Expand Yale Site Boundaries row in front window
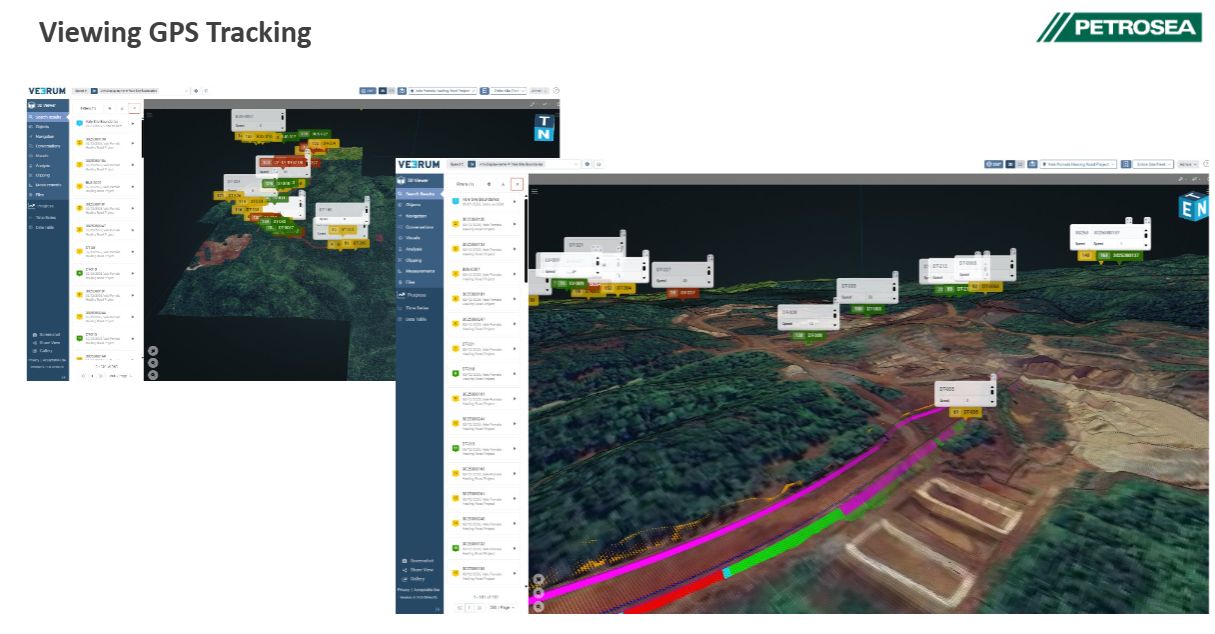This screenshot has height=634, width=1215. (514, 201)
